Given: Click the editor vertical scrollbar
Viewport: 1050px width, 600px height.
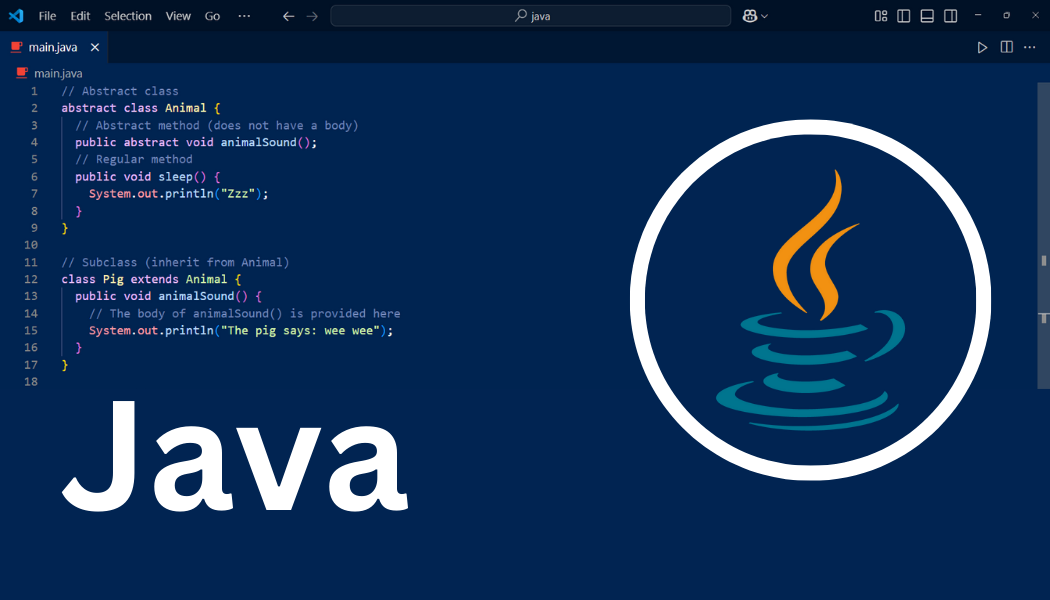Looking at the screenshot, I should tap(1043, 234).
